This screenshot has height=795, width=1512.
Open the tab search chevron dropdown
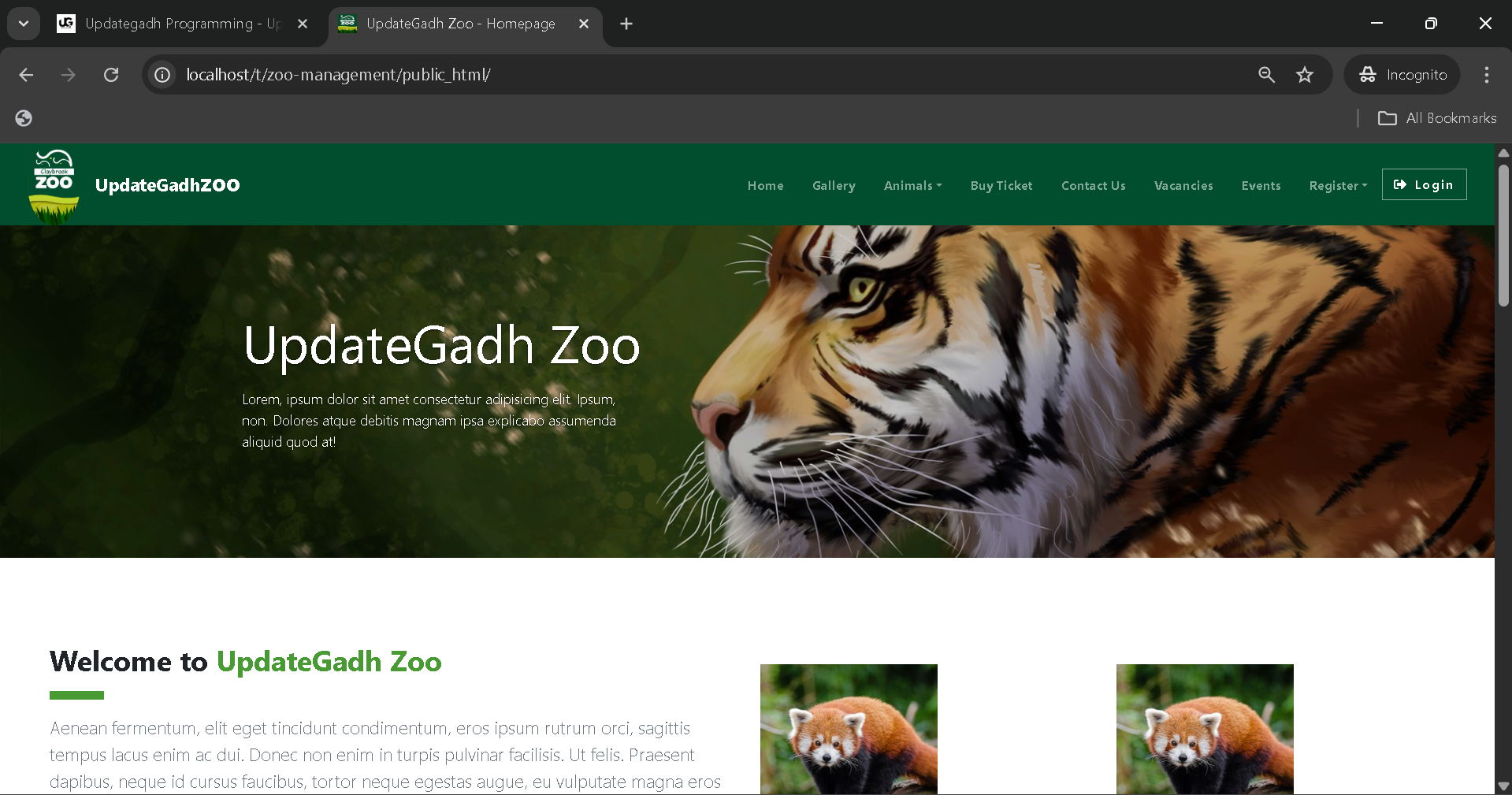point(24,24)
